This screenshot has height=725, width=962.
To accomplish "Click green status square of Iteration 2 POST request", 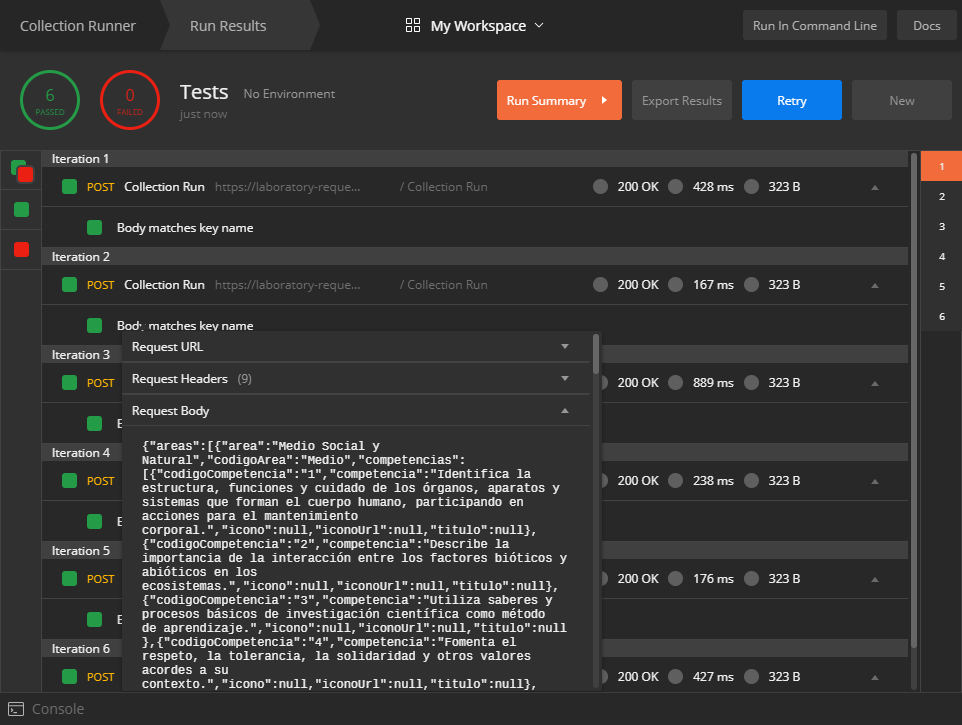I will pos(69,285).
